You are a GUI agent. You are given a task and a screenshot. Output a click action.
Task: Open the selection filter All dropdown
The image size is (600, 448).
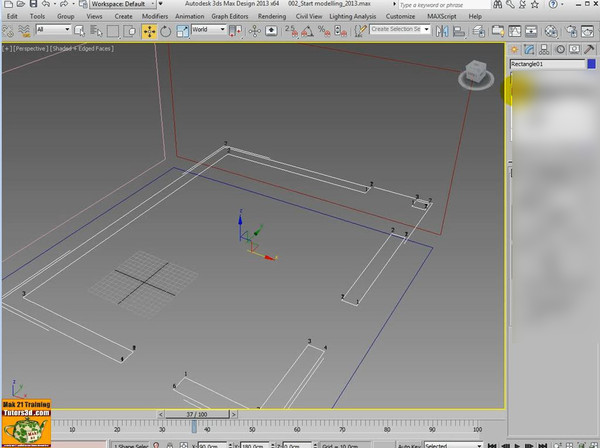coord(53,29)
